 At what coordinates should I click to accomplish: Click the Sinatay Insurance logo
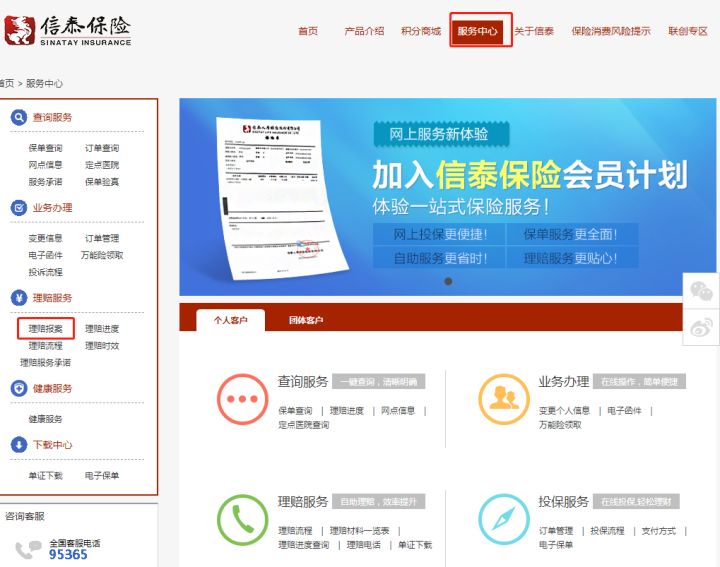coord(68,31)
